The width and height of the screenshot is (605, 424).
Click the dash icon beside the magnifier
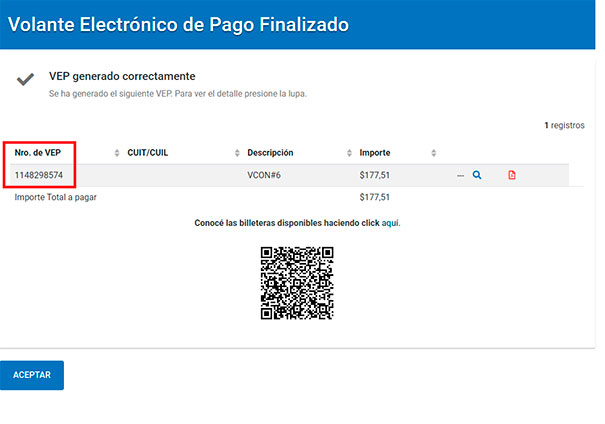[460, 176]
